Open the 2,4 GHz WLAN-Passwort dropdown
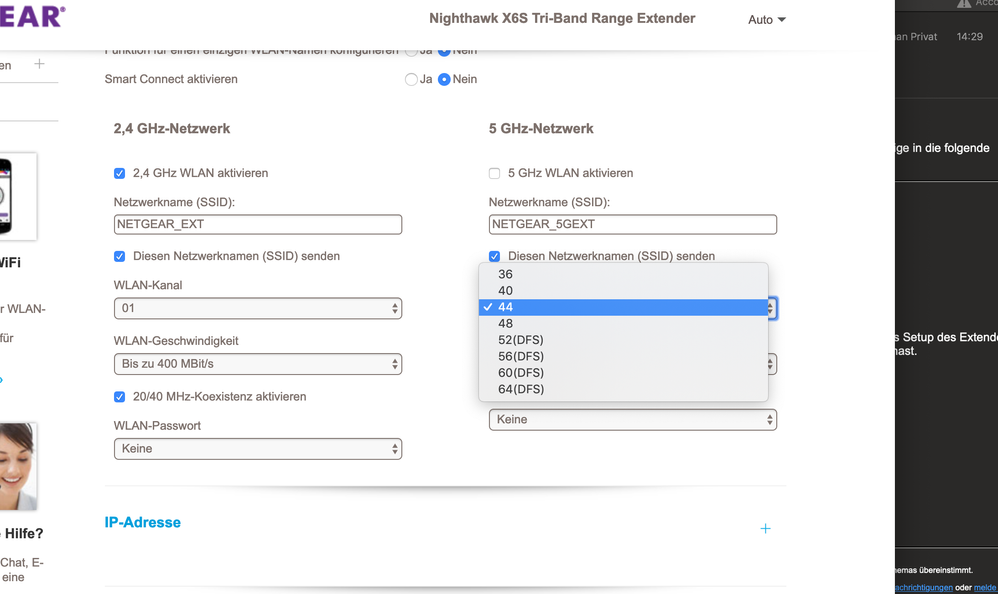998x594 pixels. [x=258, y=449]
